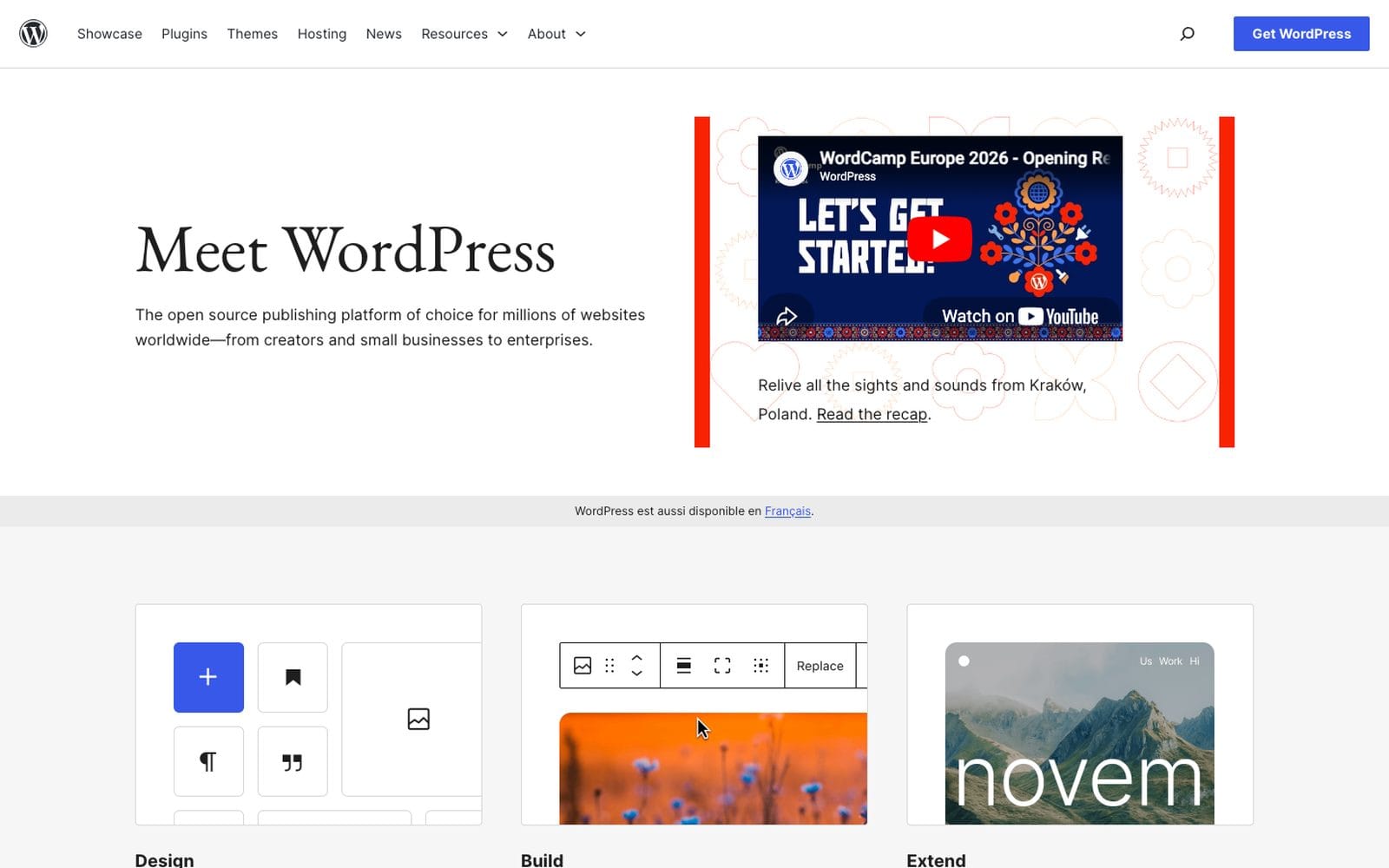Open the News menu item
Screen dimensions: 1389x868
(384, 34)
